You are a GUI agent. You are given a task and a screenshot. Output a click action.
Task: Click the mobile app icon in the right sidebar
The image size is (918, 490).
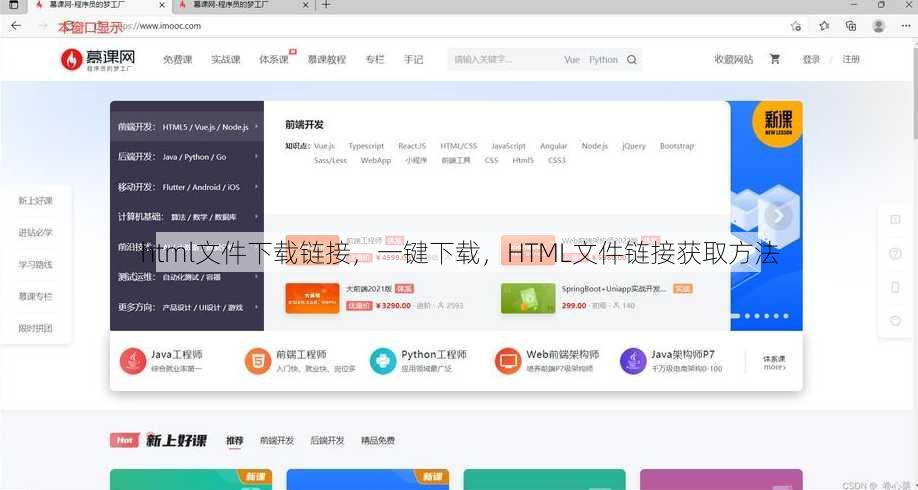point(895,287)
